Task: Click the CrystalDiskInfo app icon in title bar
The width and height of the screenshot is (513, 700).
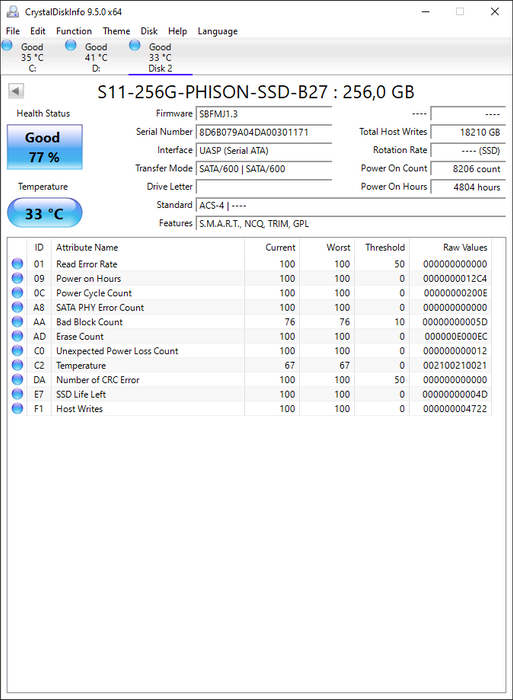Action: click(13, 12)
